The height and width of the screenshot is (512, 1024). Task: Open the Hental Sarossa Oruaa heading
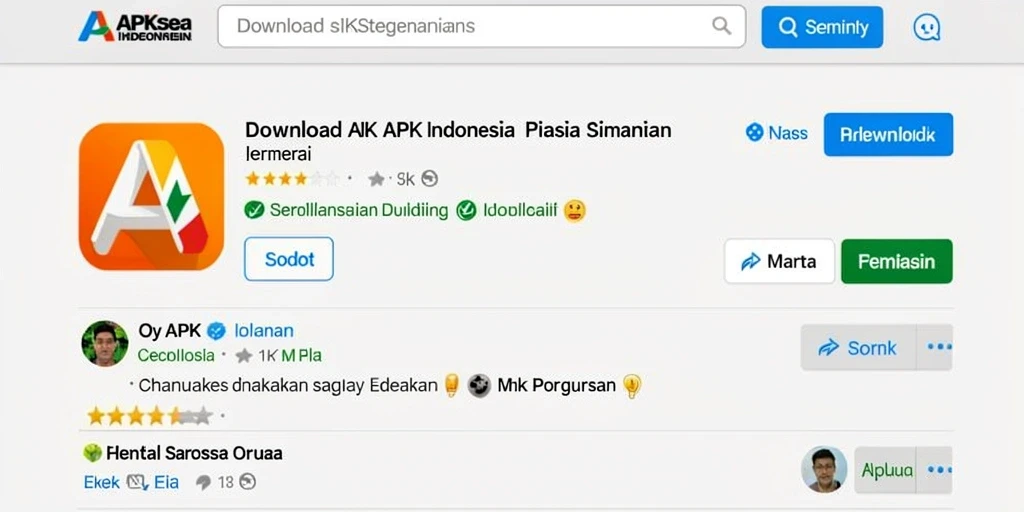pyautogui.click(x=194, y=453)
